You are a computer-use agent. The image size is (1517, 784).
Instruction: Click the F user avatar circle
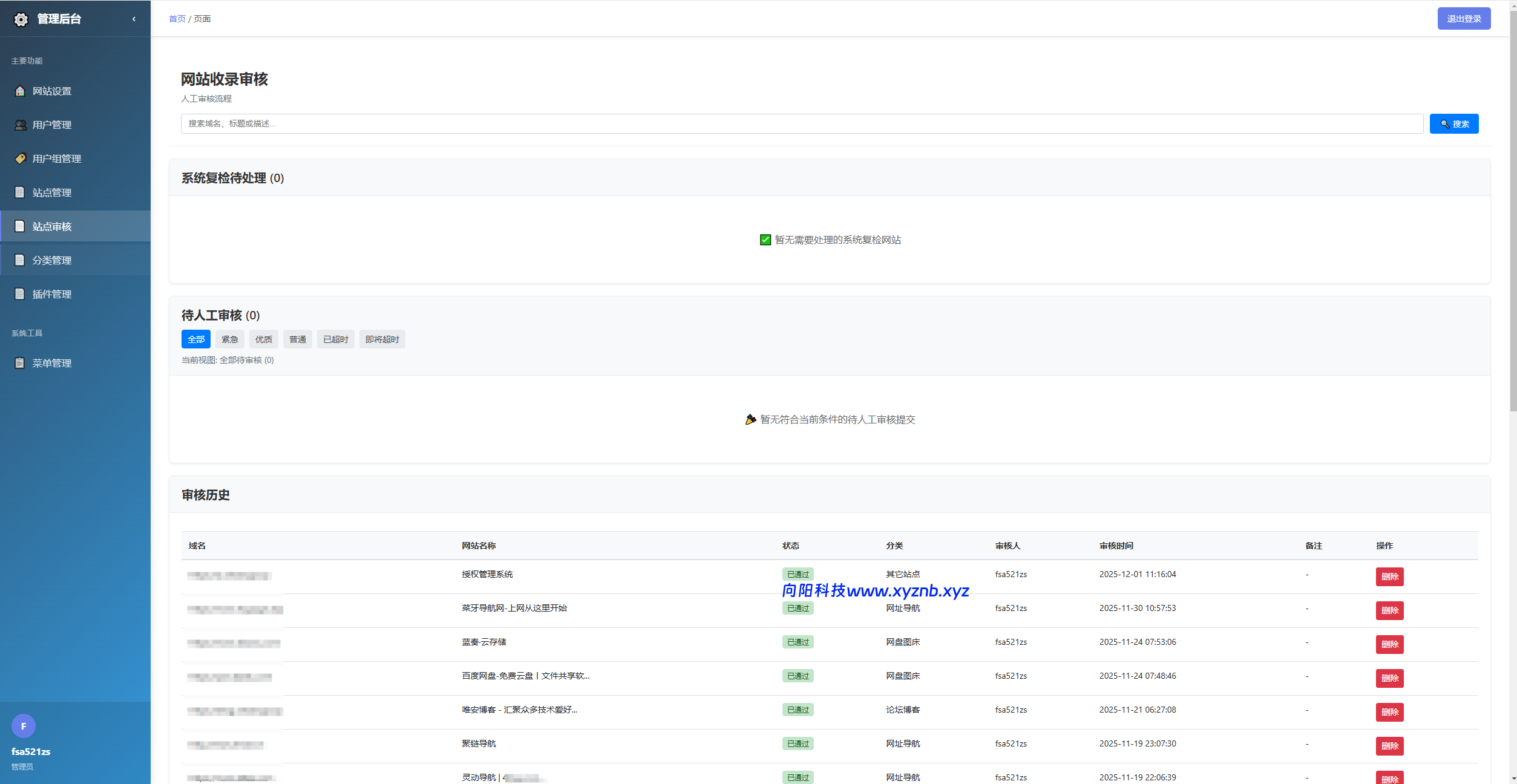click(24, 726)
